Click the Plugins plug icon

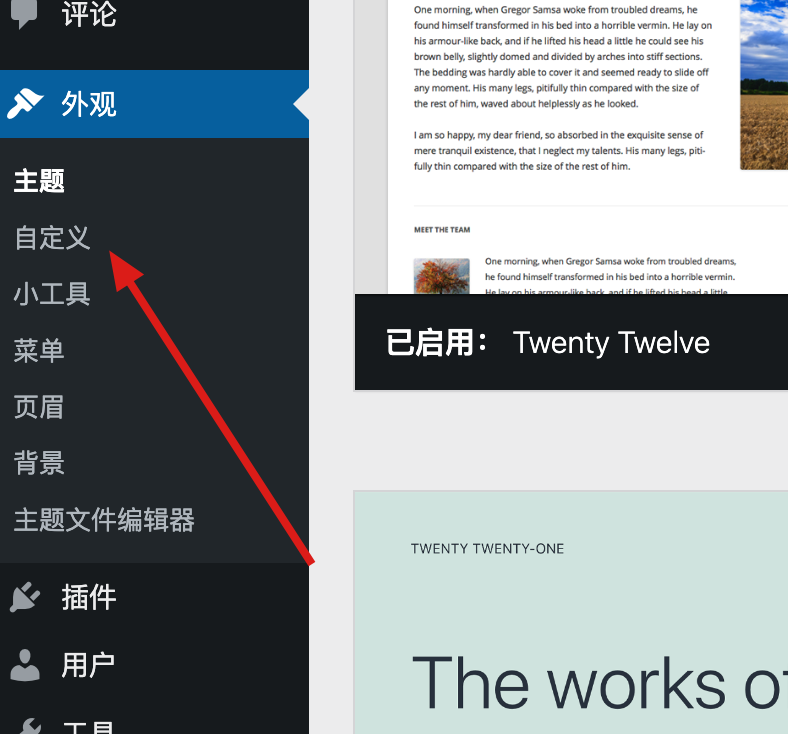(x=25, y=597)
